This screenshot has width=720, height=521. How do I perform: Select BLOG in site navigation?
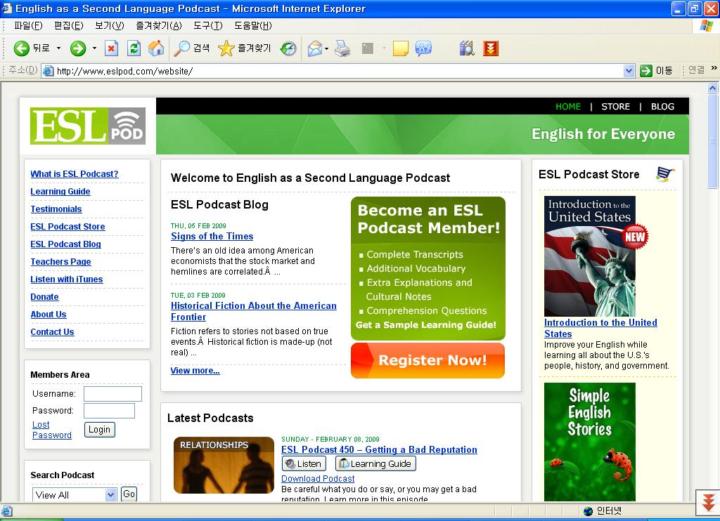pyautogui.click(x=662, y=106)
